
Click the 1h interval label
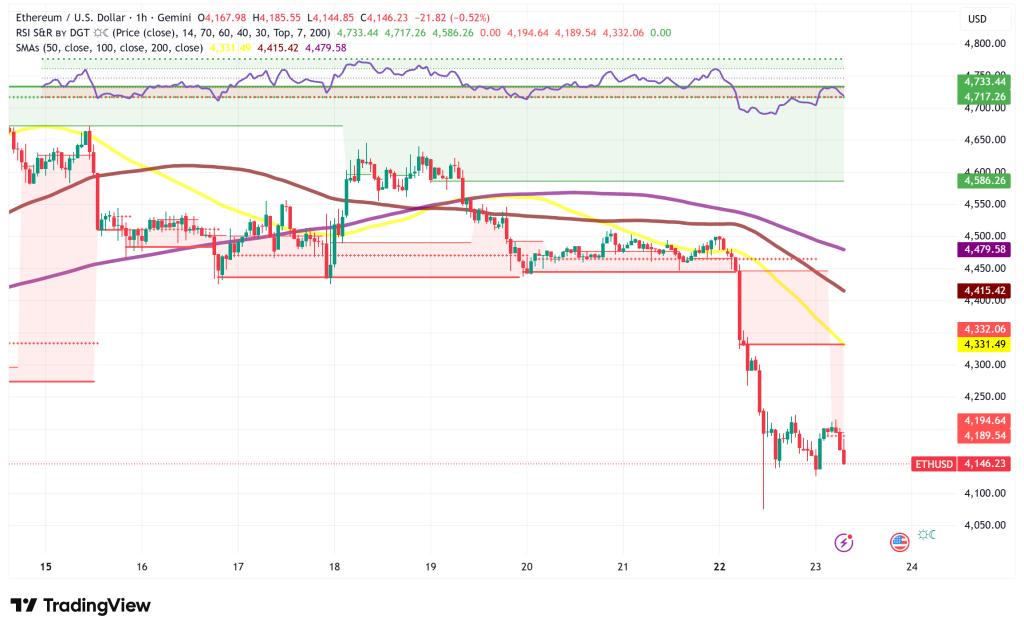(141, 18)
